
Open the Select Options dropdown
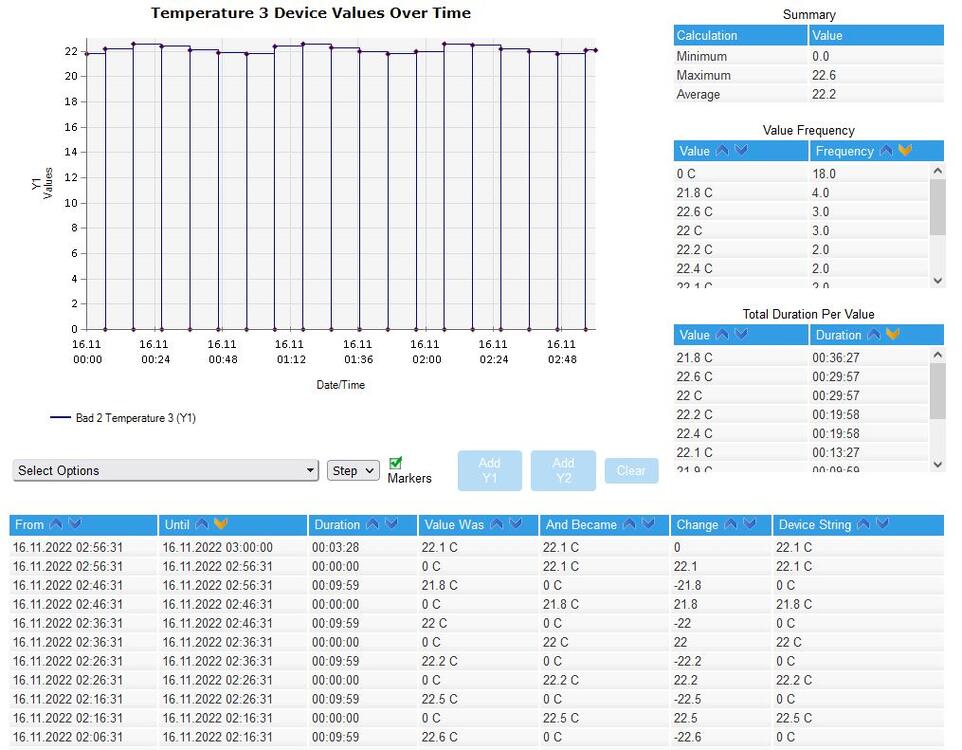[x=165, y=471]
